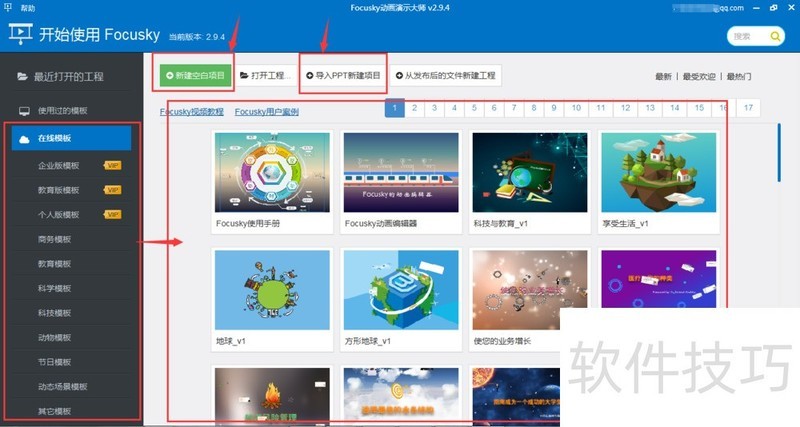Go to page 2 of templates
800x427 pixels.
coord(414,108)
